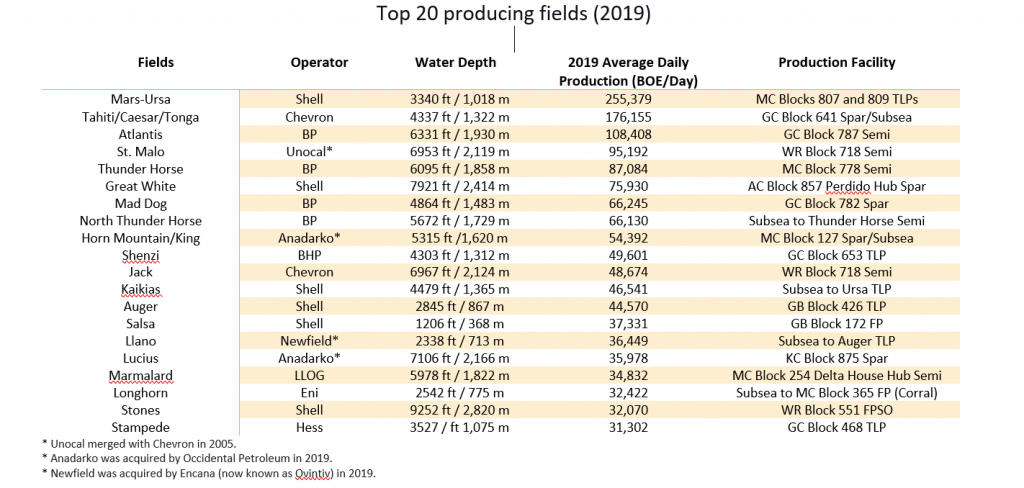The width and height of the screenshot is (1024, 488).
Task: Click the Water Depth column header
Action: click(455, 62)
